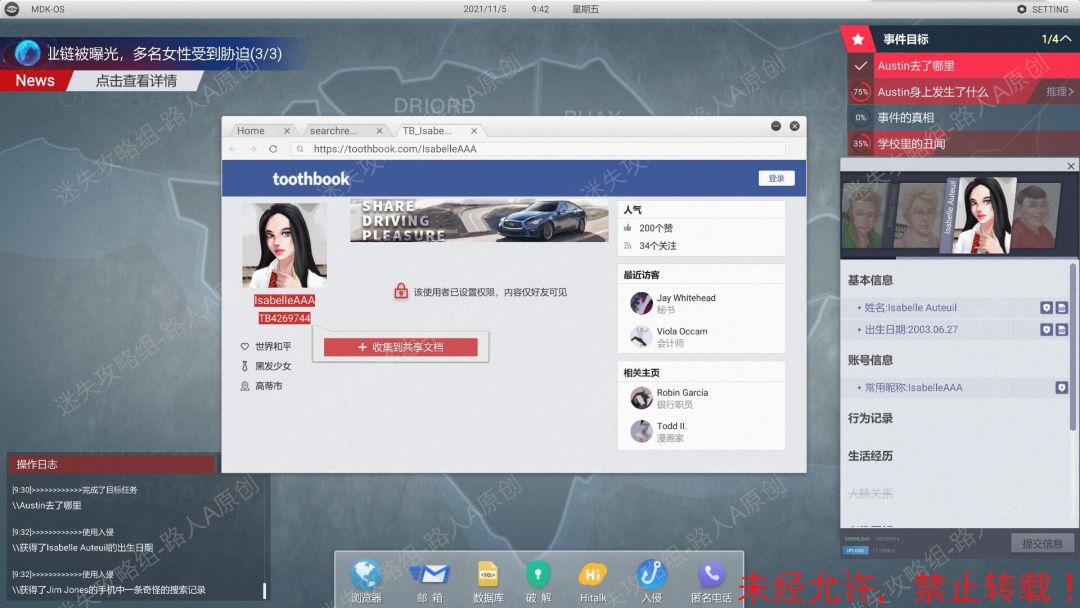This screenshot has width=1080, height=608.
Task: Open Todd II.'s profile link
Action: [672, 426]
